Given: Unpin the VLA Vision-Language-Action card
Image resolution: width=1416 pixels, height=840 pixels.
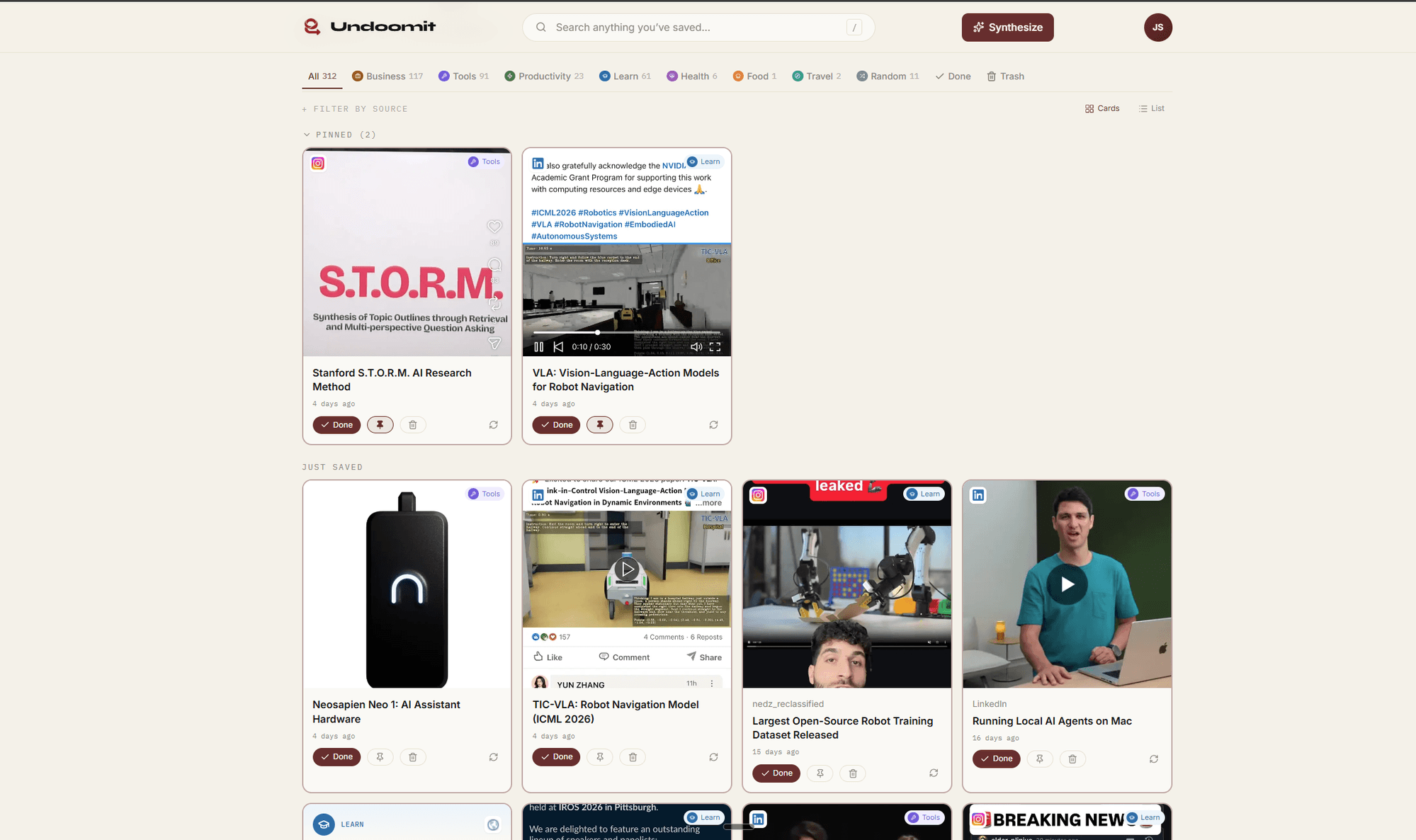Looking at the screenshot, I should point(600,425).
